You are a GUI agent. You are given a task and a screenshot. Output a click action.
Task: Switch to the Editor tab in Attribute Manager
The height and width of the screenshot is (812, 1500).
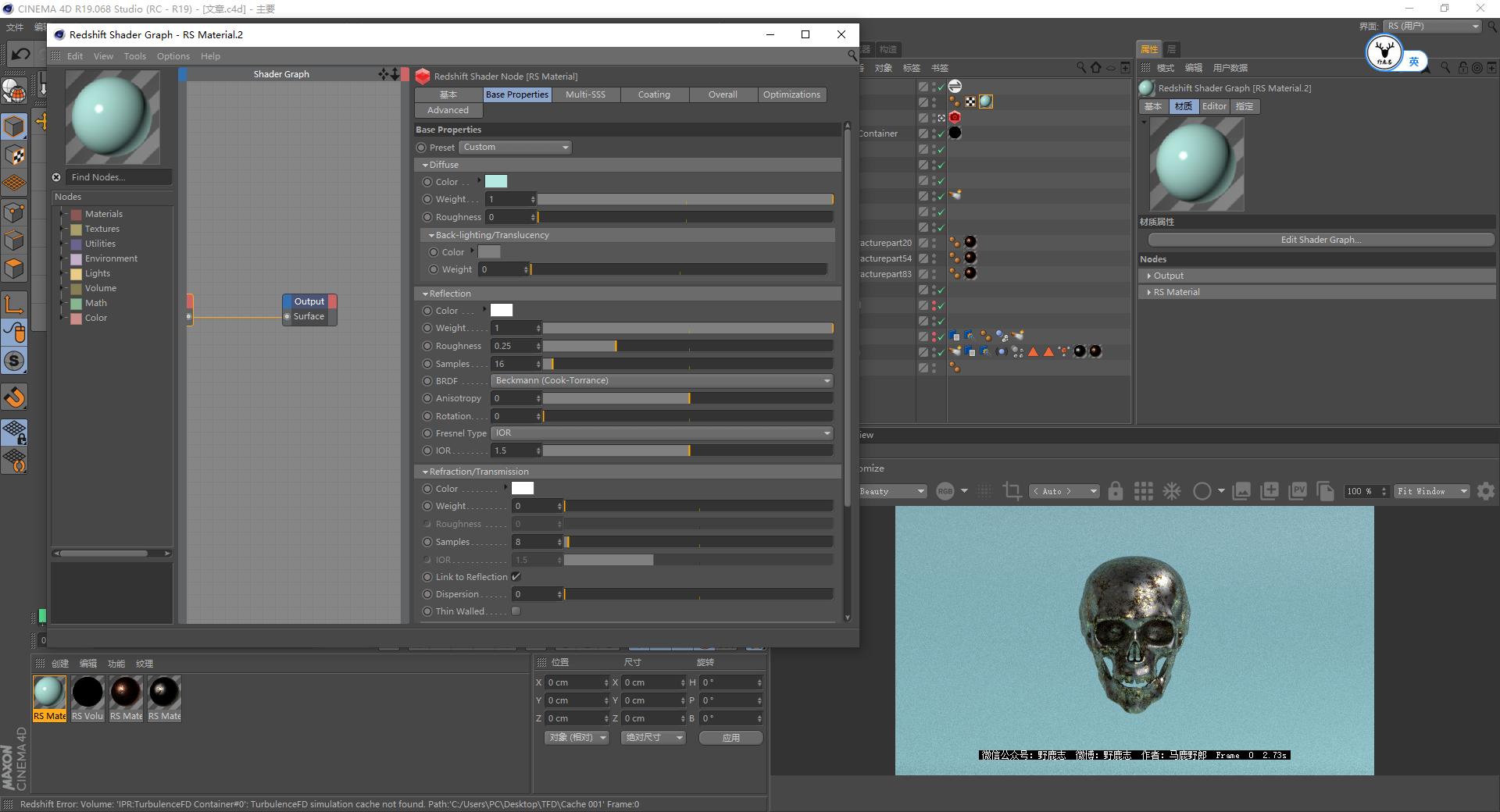(1213, 106)
